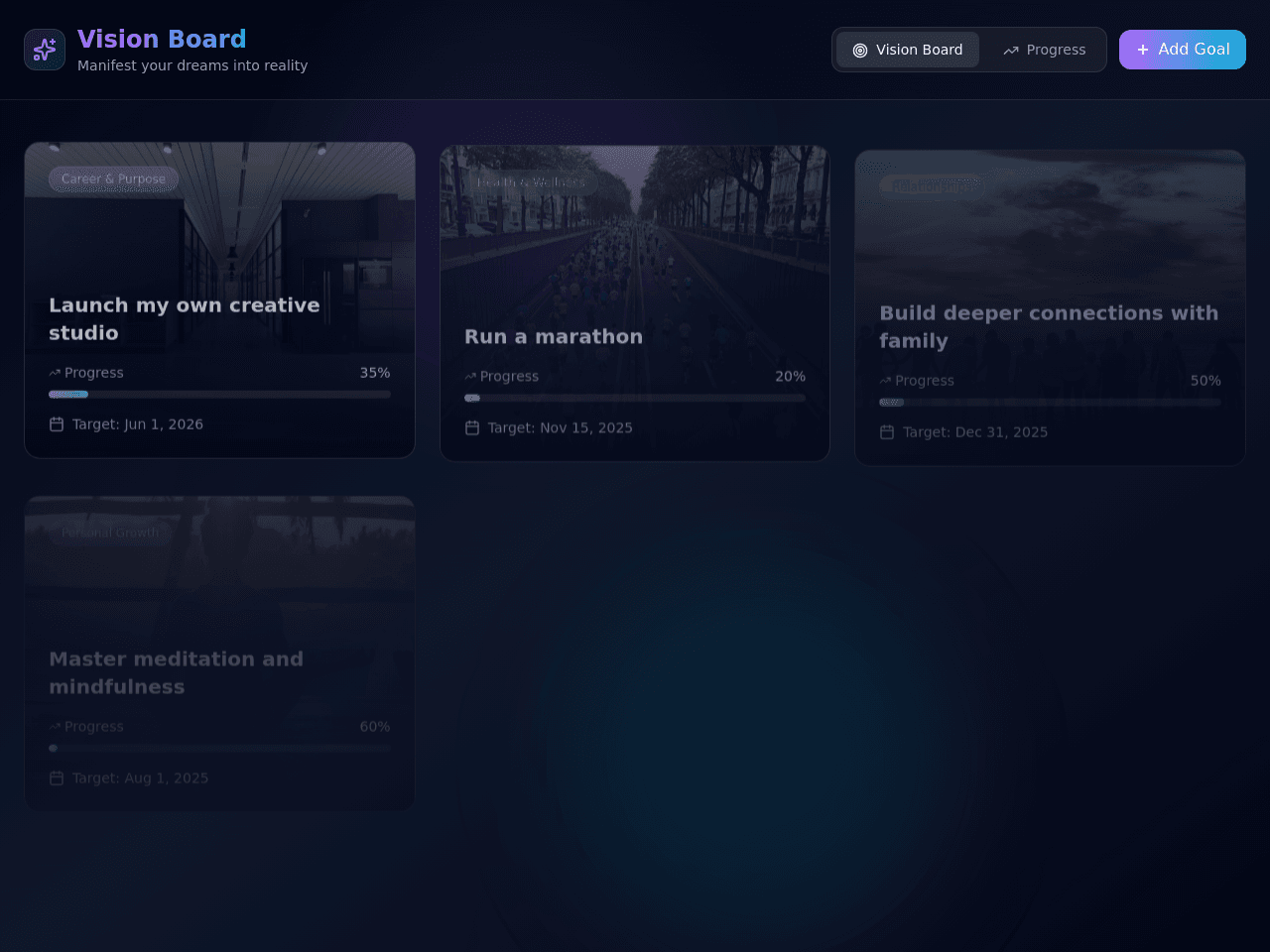
Task: Click the 'Launch my own creative studio' title
Action: 185,319
